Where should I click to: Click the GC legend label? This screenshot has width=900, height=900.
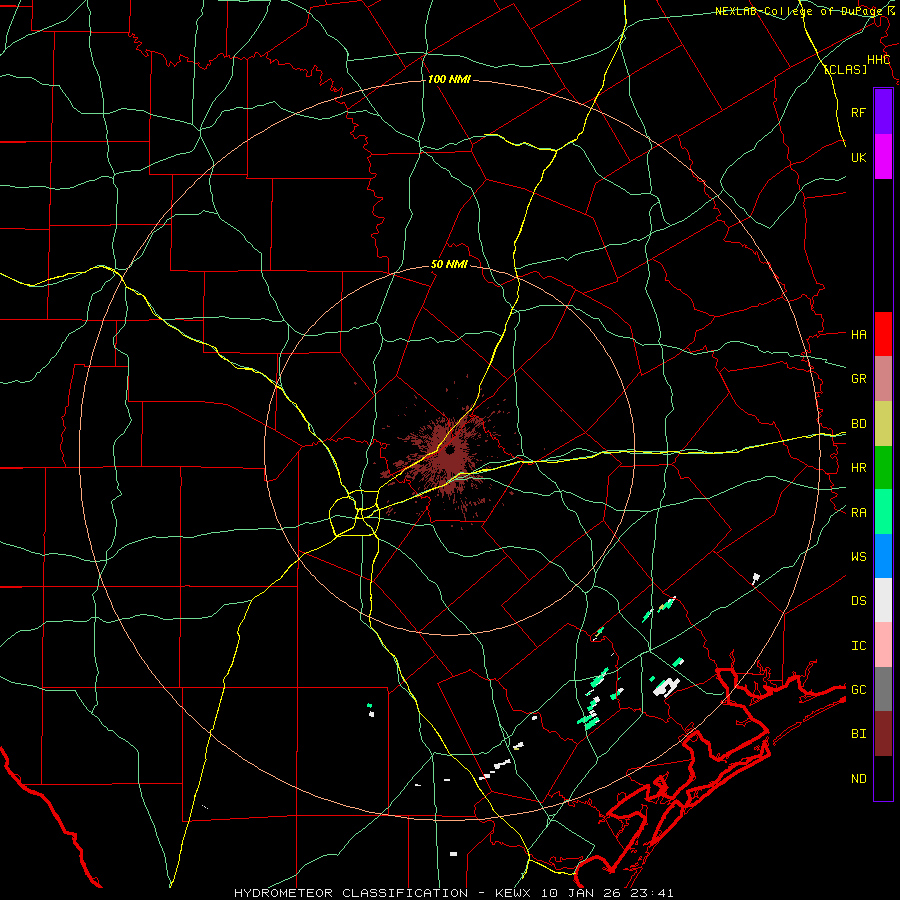(x=858, y=690)
